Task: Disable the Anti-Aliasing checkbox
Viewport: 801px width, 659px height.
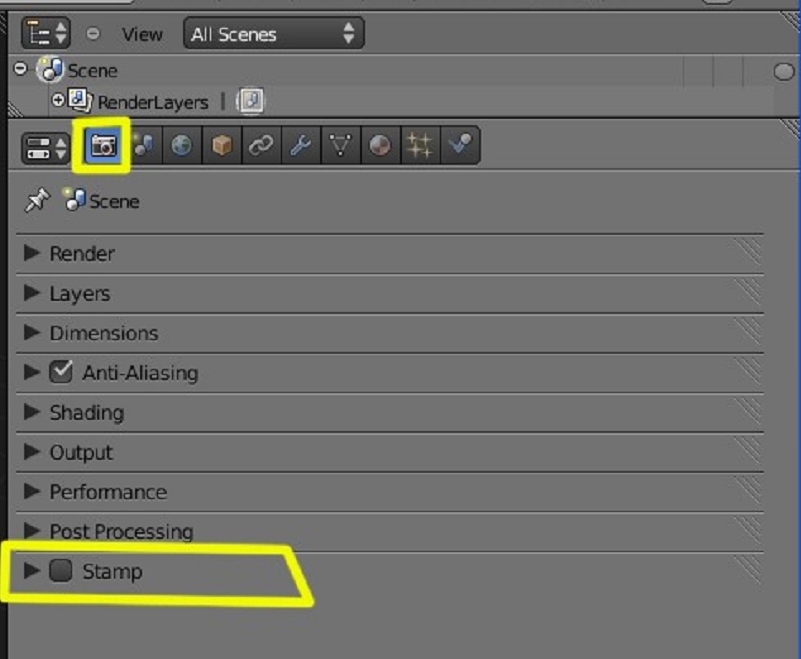Action: click(61, 372)
